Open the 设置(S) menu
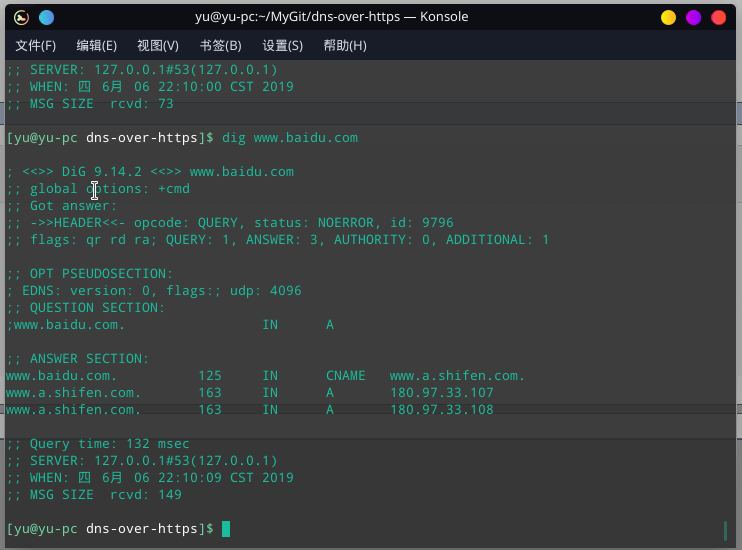Screen dimensions: 742x550 pos(283,45)
